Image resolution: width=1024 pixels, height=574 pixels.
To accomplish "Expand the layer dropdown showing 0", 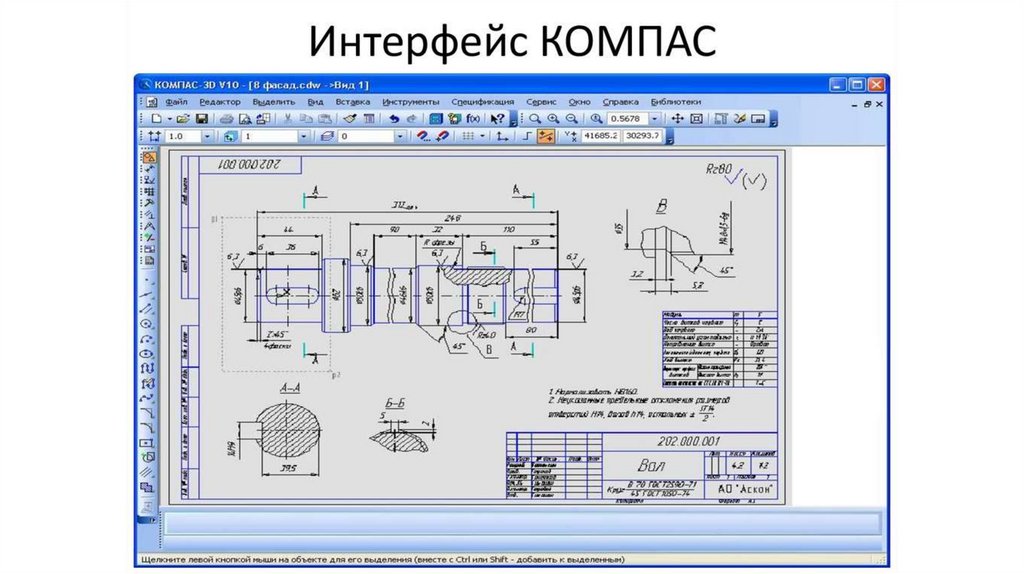I will pyautogui.click(x=400, y=136).
